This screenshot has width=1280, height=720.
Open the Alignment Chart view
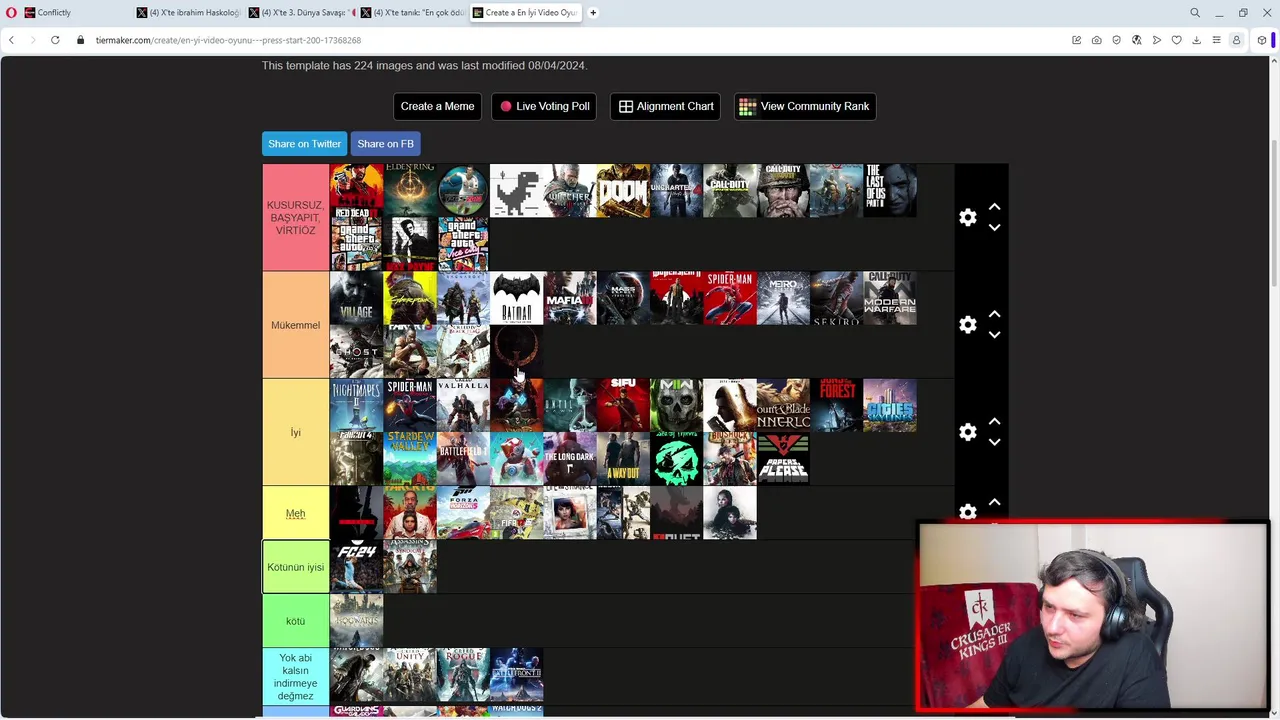[665, 106]
